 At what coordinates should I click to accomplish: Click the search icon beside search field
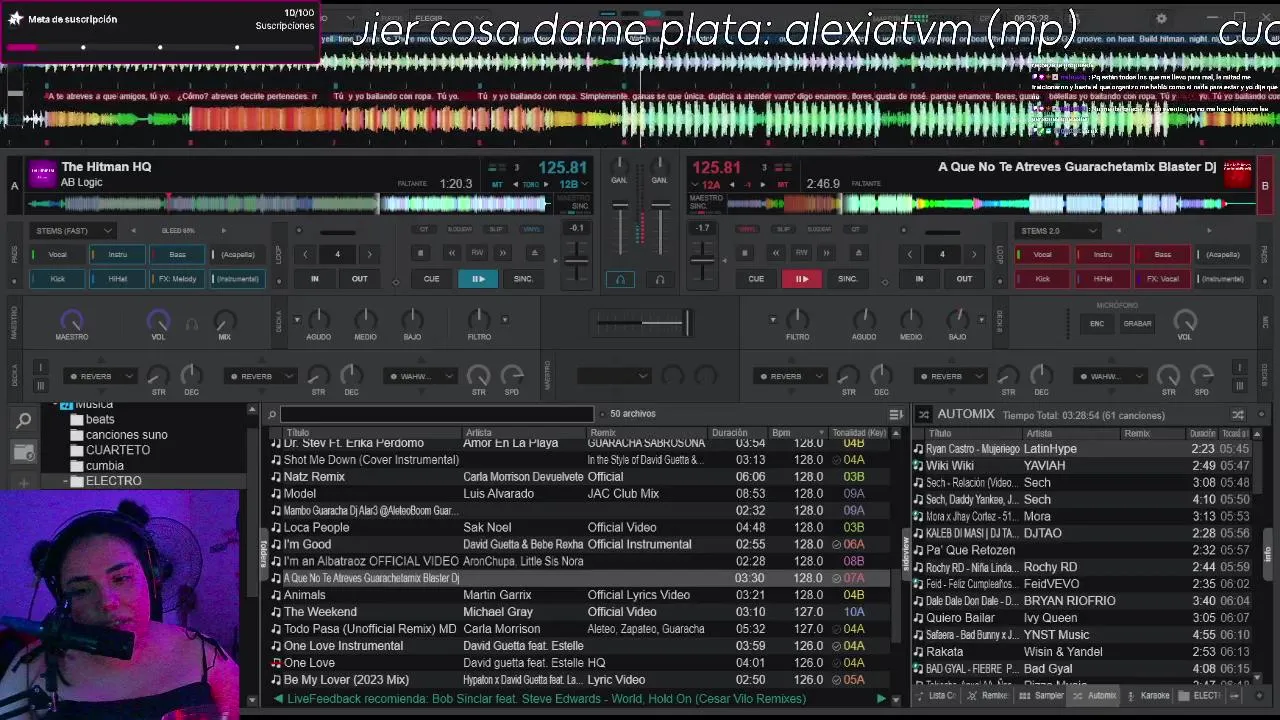click(272, 414)
